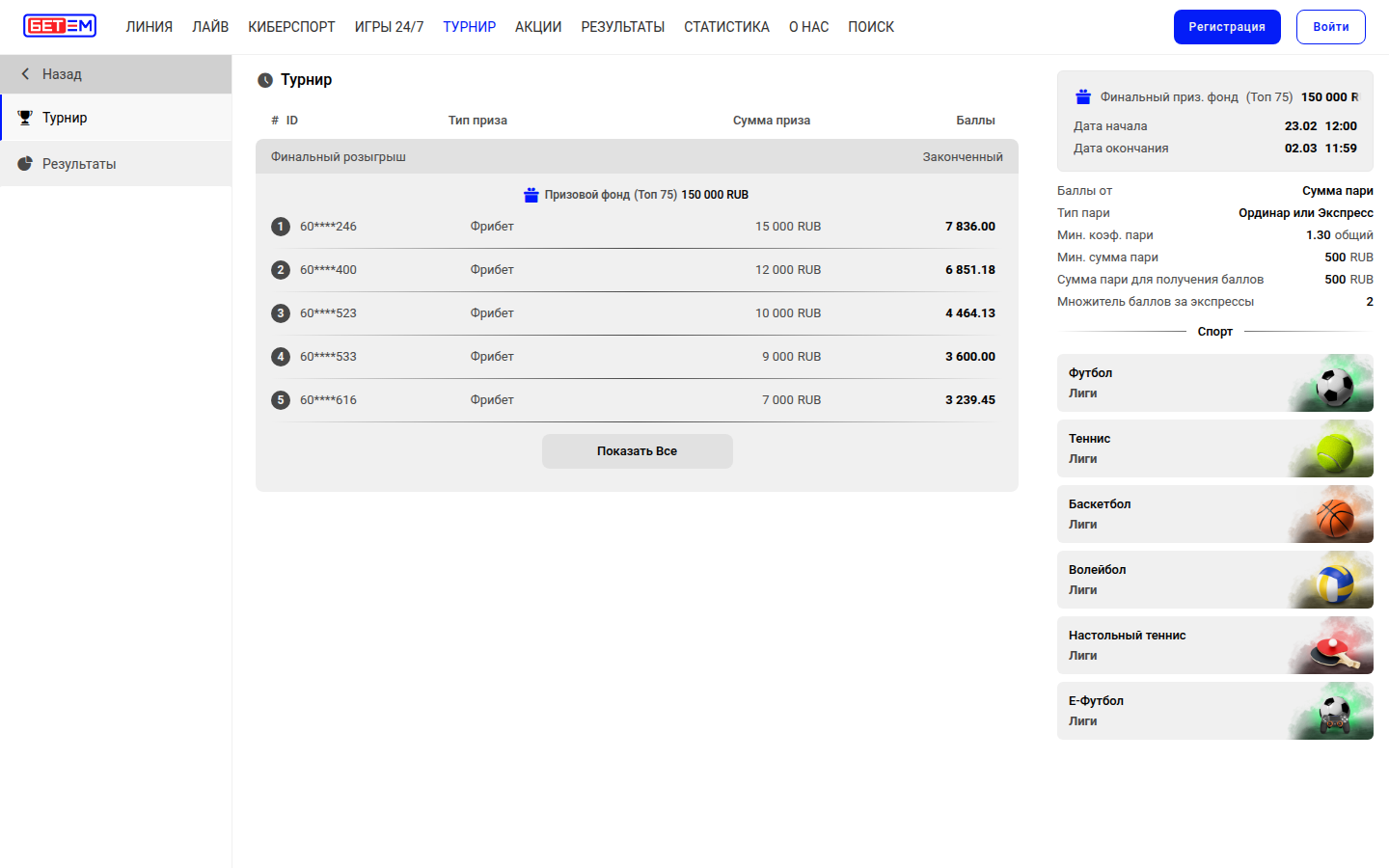Select the Финальный розыгрыш header row
Image resolution: width=1389 pixels, height=868 pixels.
point(637,156)
